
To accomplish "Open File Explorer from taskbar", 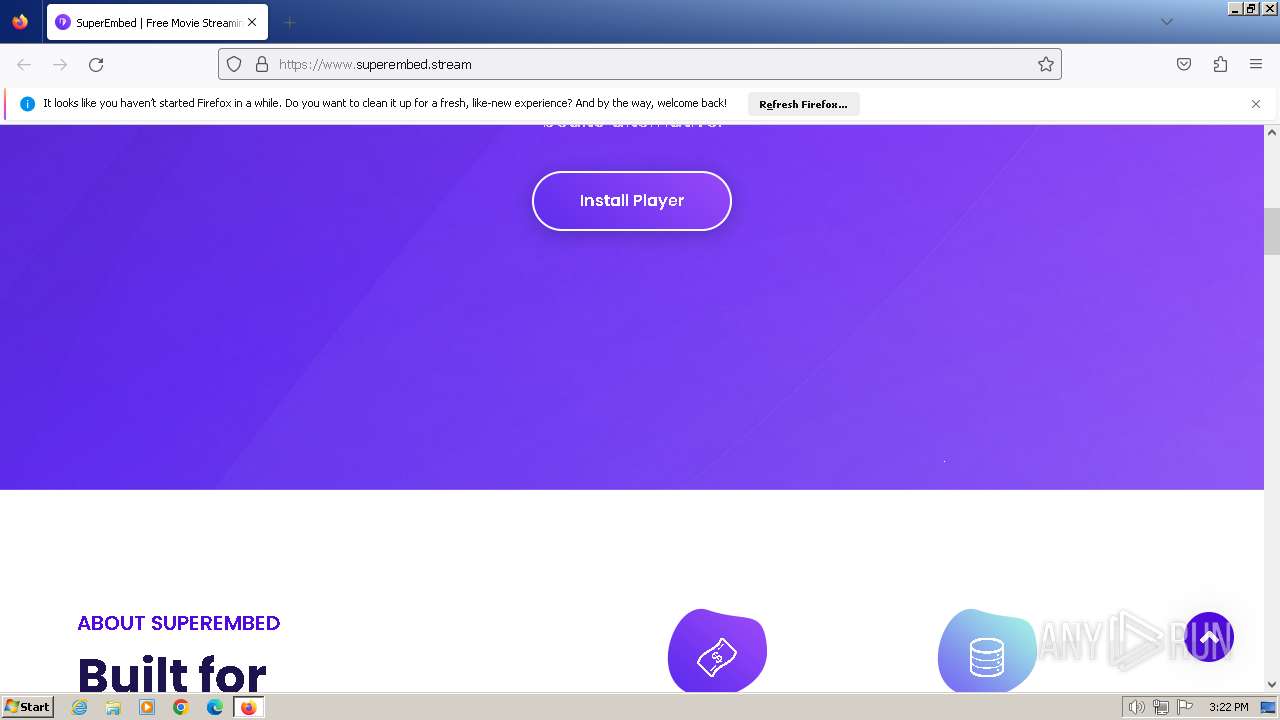I will pyautogui.click(x=113, y=707).
